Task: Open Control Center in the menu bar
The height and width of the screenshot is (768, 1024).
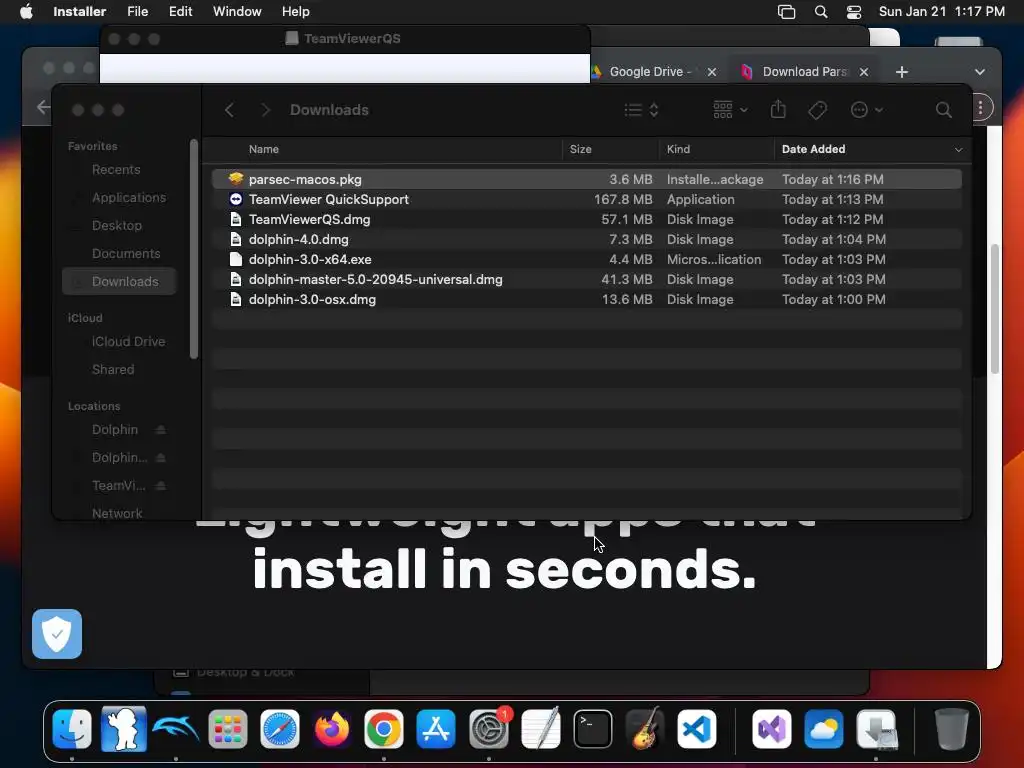Action: click(854, 12)
